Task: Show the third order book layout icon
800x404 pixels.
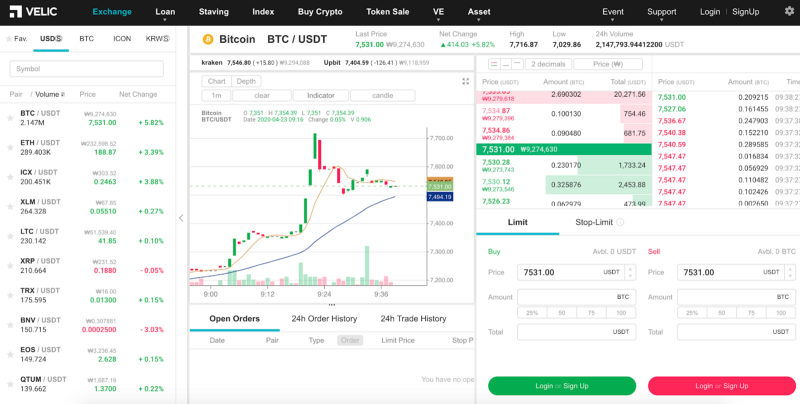Action: click(517, 64)
